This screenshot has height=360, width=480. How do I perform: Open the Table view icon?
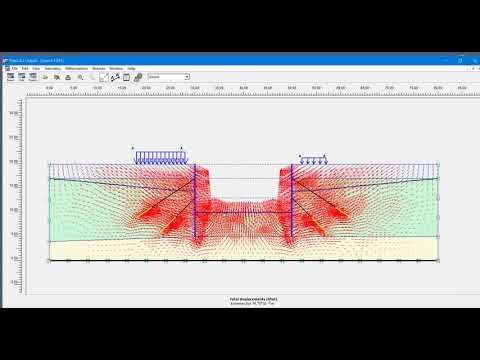pos(126,77)
